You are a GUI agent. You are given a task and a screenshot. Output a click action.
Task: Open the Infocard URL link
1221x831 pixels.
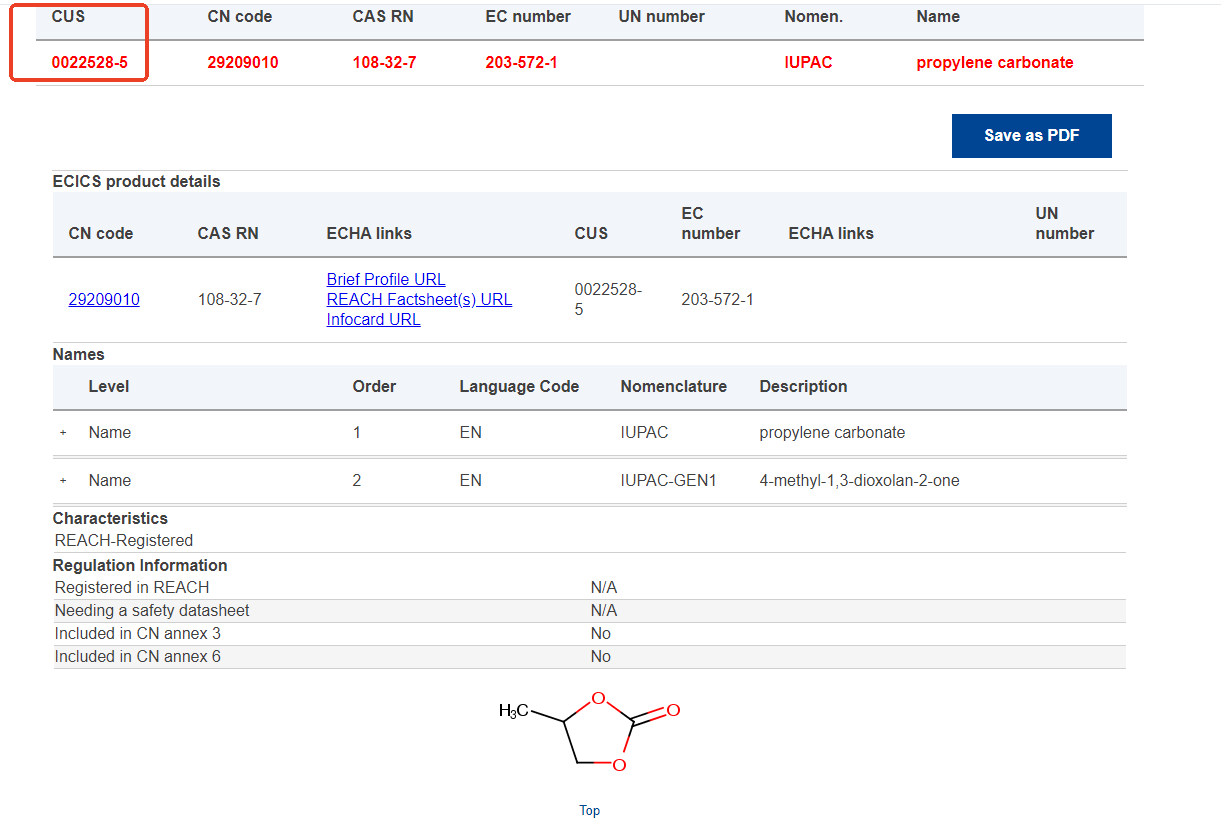point(373,320)
